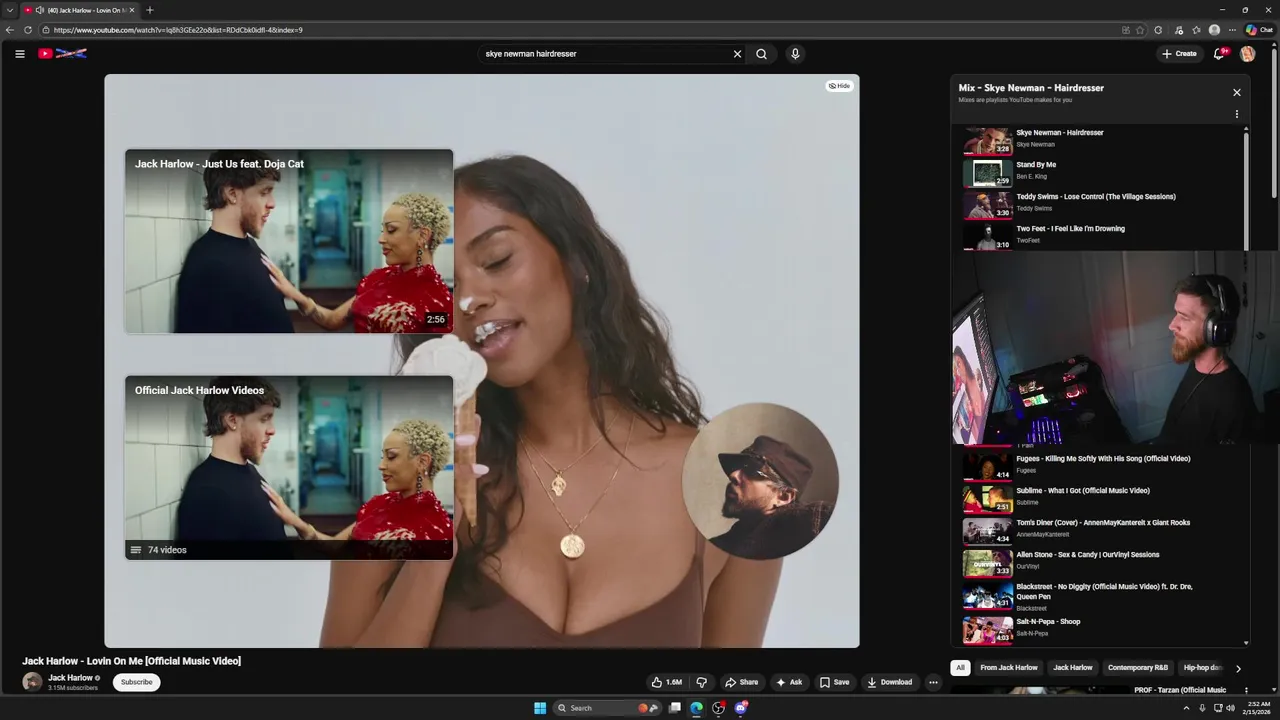Open the Edge profile avatar
1280x720 pixels.
tap(1214, 30)
